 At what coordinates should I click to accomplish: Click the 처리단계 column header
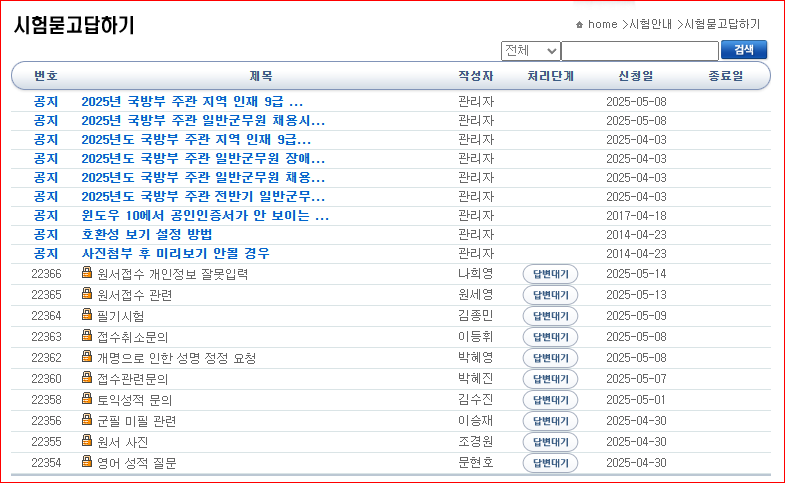pyautogui.click(x=550, y=76)
